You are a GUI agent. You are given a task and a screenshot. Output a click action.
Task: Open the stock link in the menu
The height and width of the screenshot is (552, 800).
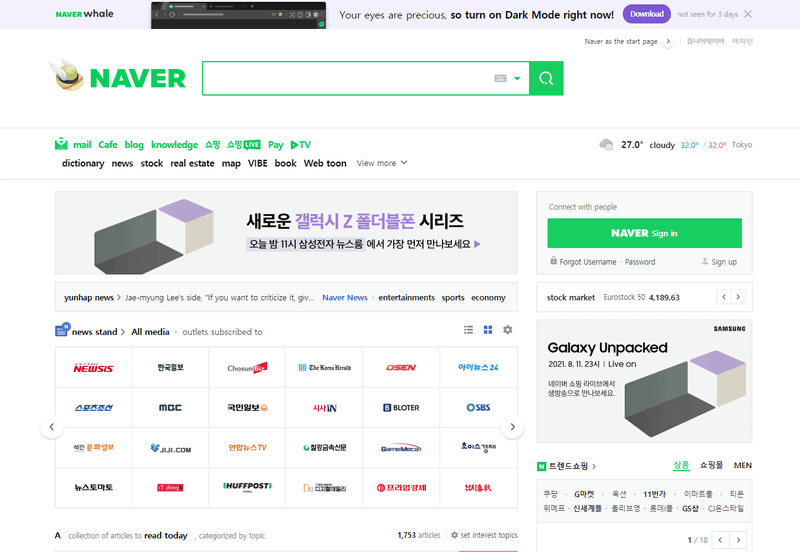pos(152,163)
